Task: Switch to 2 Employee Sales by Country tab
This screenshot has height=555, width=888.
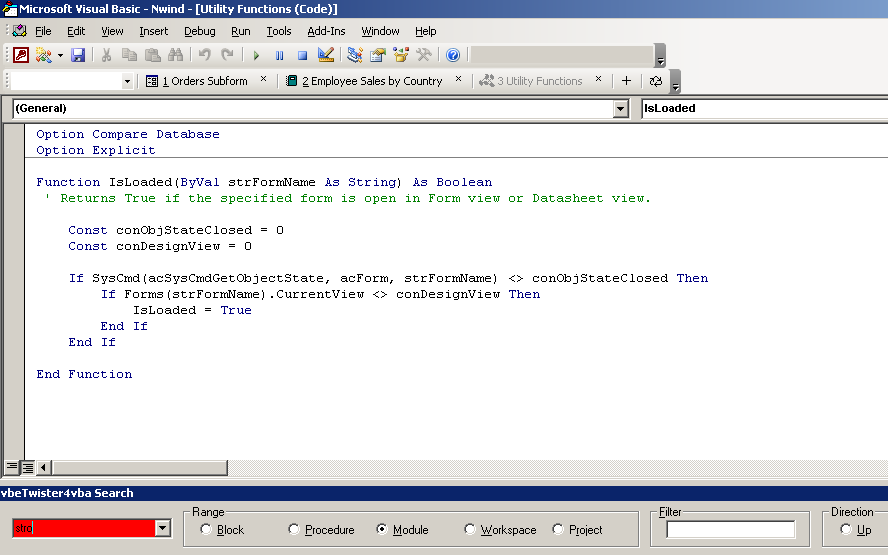Action: tap(364, 81)
